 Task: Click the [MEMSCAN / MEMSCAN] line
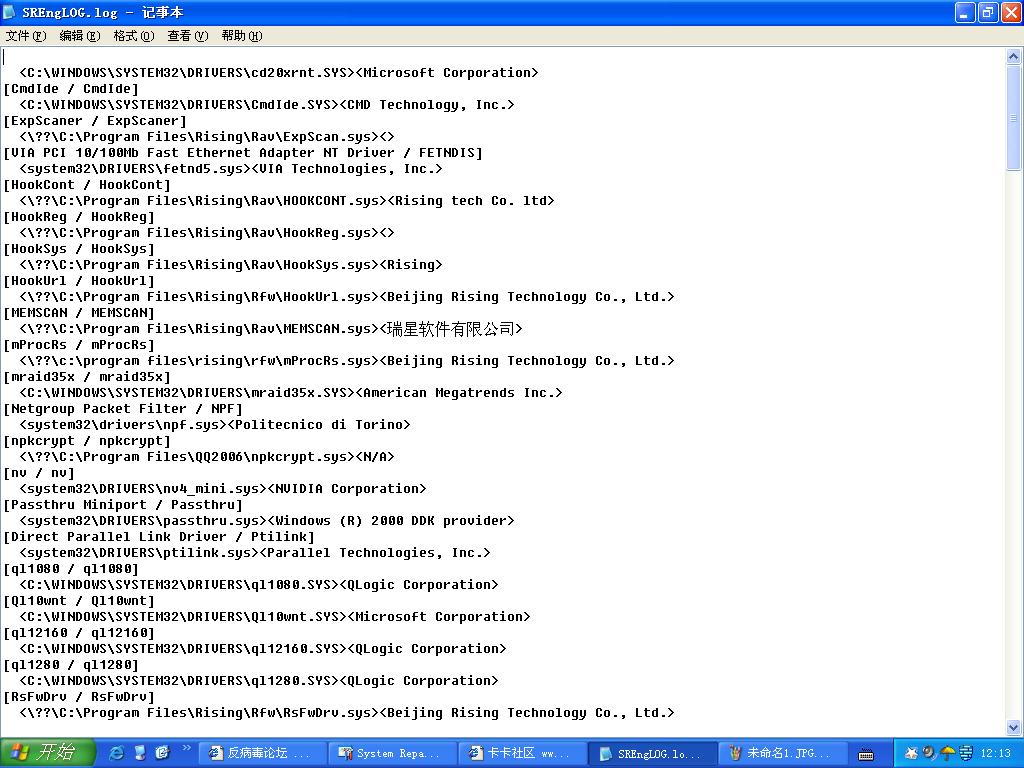(79, 313)
